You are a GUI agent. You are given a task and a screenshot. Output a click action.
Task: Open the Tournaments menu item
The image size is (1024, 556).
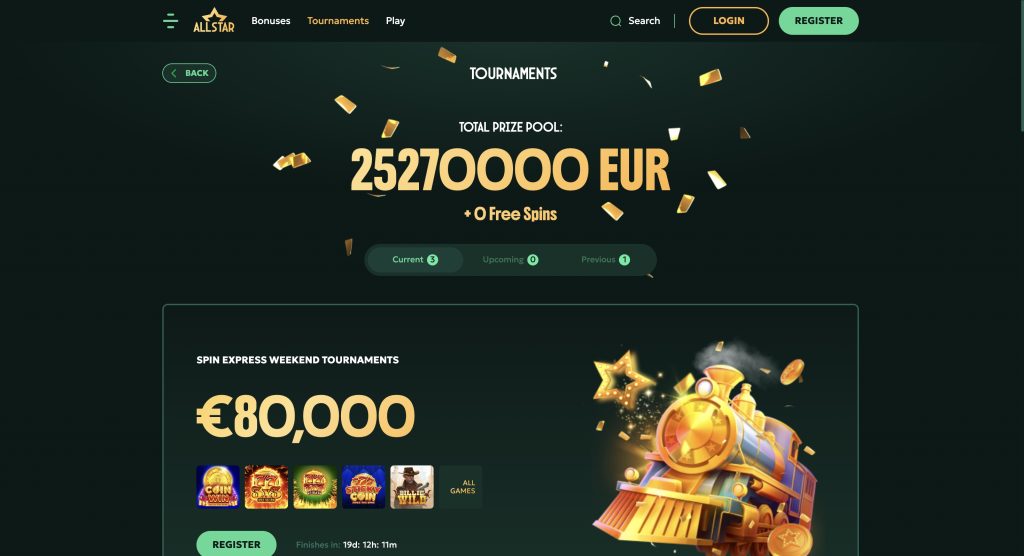[x=338, y=21]
